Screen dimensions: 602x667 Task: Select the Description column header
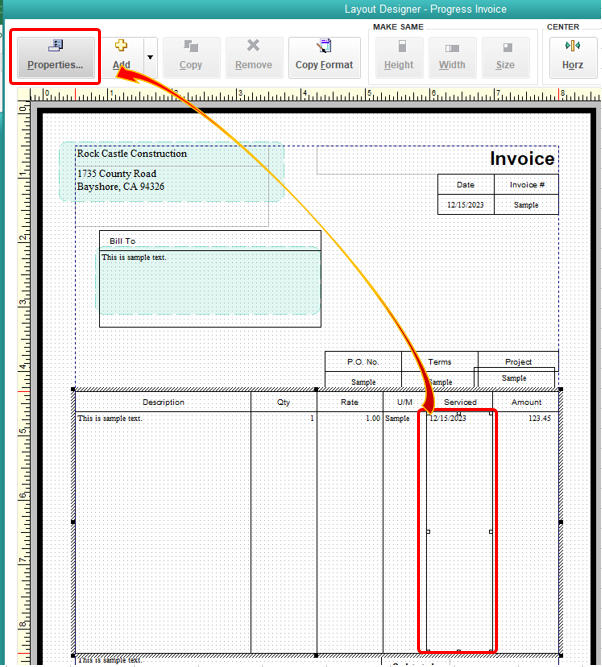click(x=163, y=402)
